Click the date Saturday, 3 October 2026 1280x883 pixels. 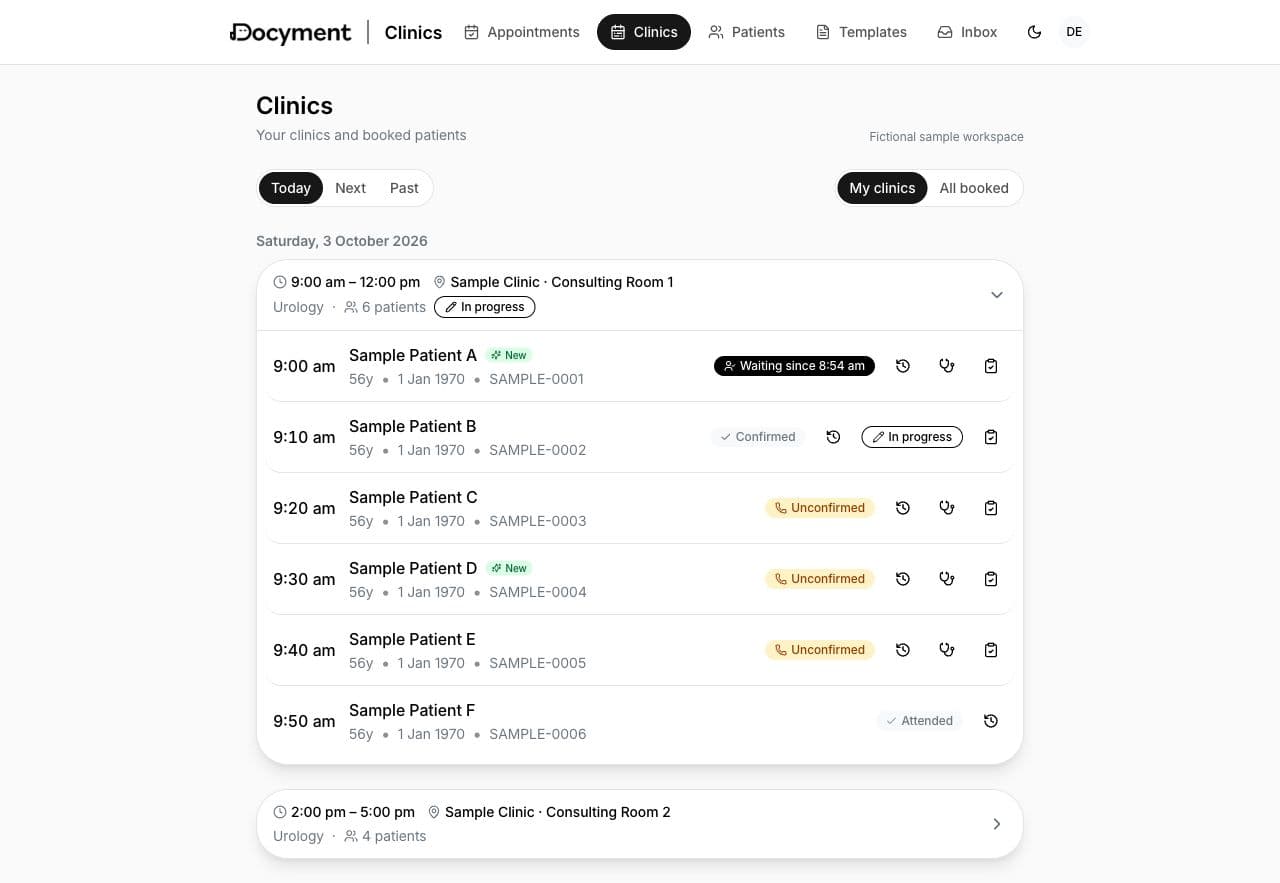[x=342, y=241]
